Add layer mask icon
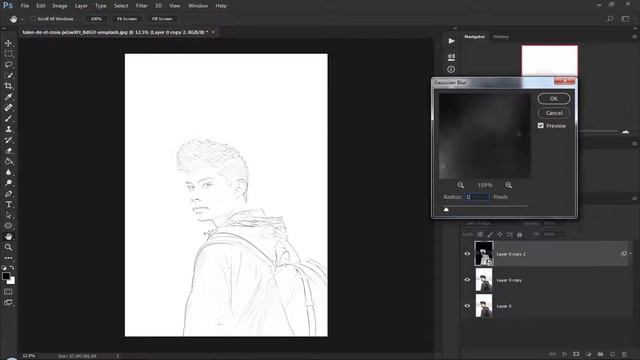 [x=576, y=354]
